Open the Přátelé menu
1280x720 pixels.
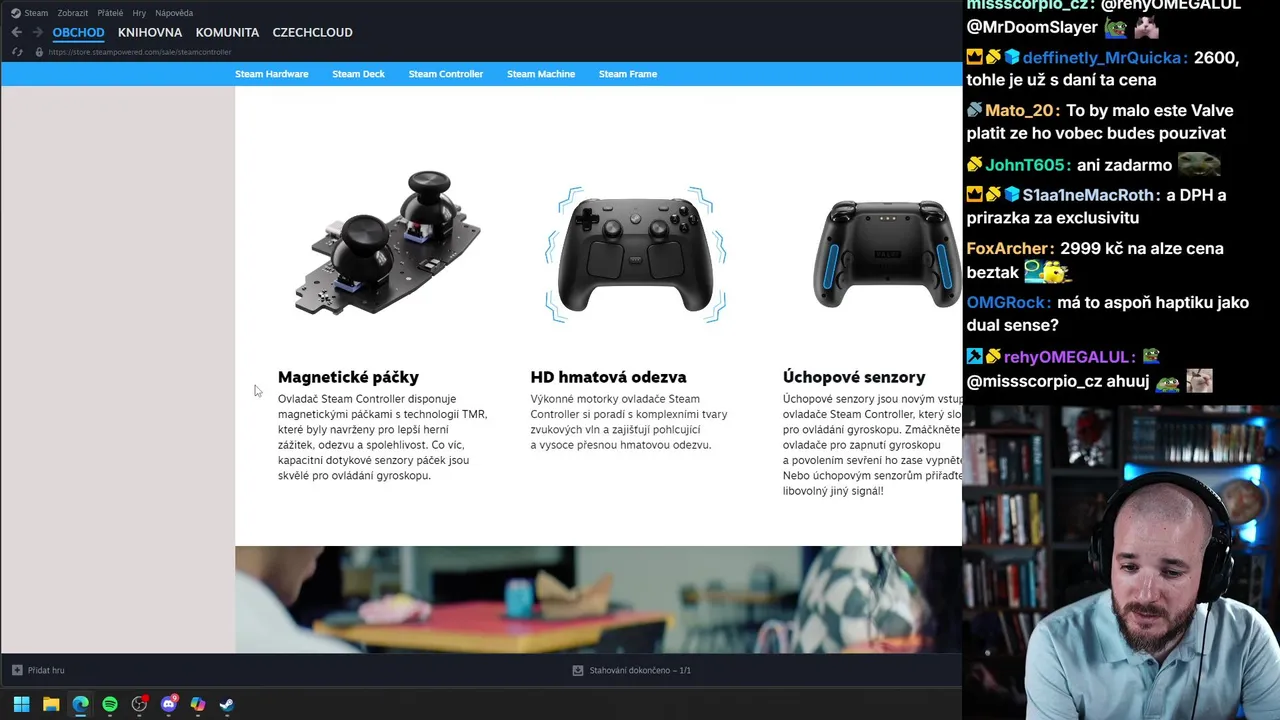[x=110, y=13]
